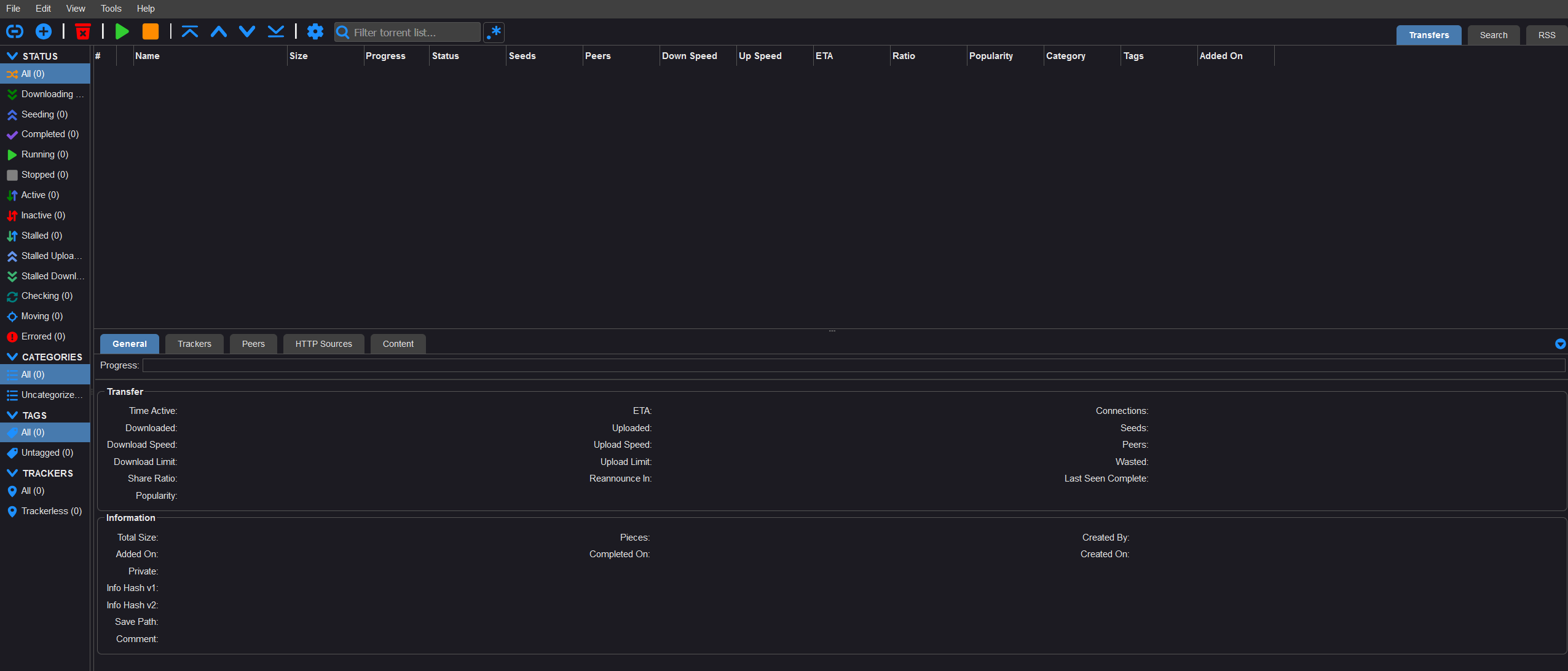Open the General properties tab
1568x671 pixels.
(x=130, y=344)
